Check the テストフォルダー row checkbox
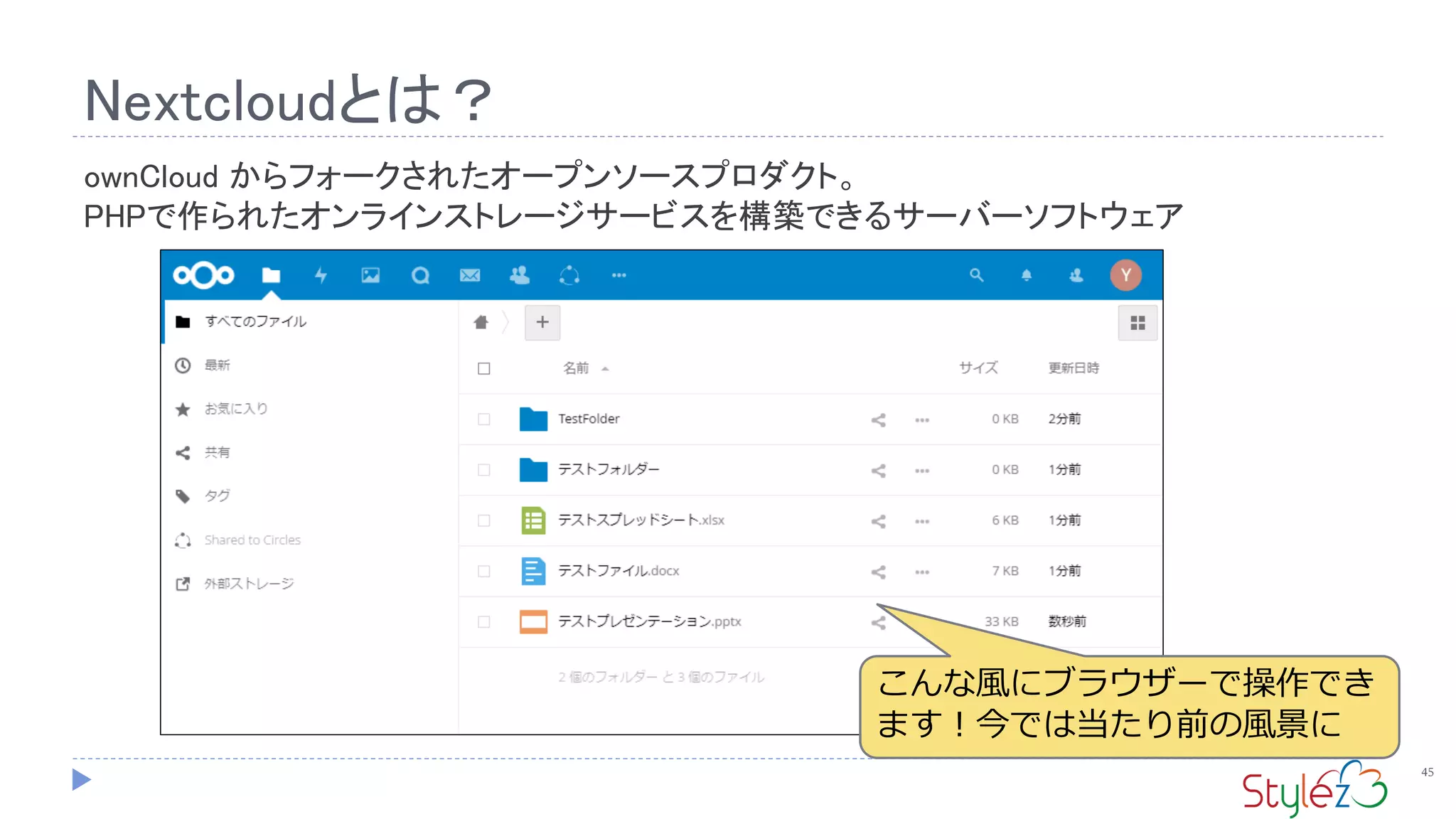Viewport: 1456px width, 819px height. click(x=484, y=470)
